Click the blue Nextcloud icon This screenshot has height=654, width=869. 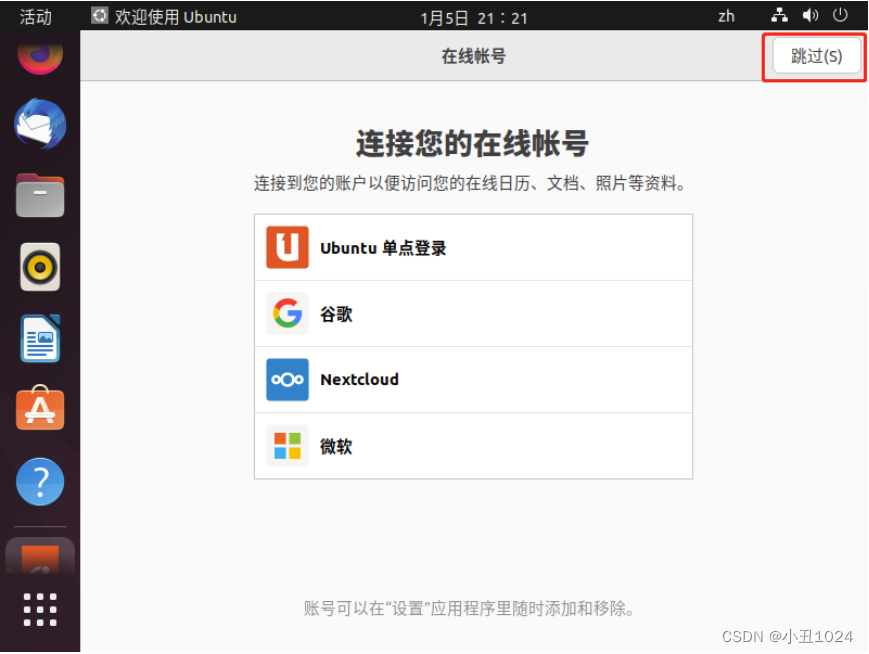[x=287, y=379]
